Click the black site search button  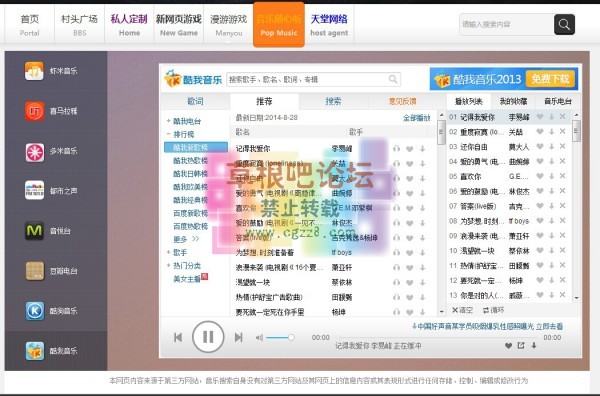(x=564, y=24)
